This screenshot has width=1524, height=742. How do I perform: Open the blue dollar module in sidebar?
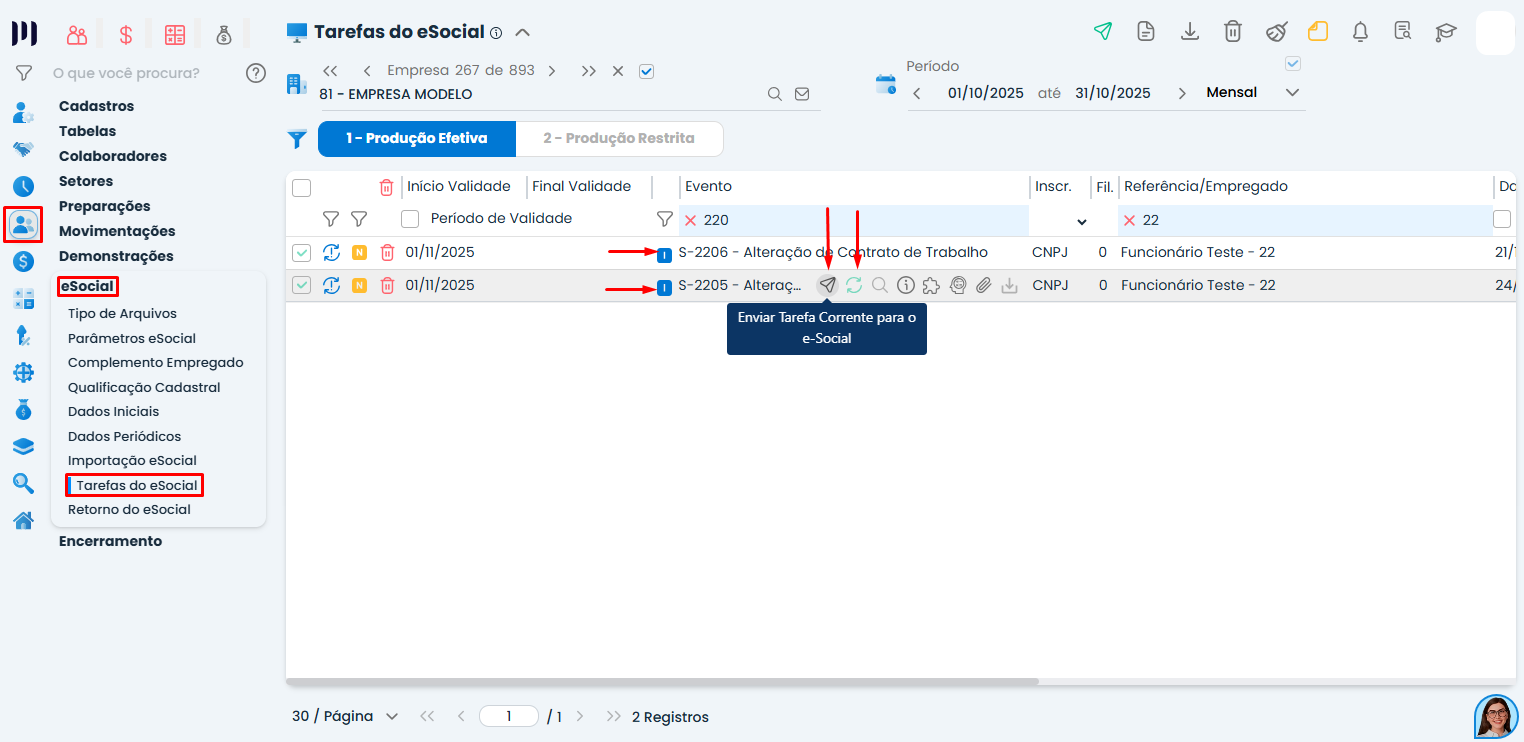pyautogui.click(x=23, y=262)
